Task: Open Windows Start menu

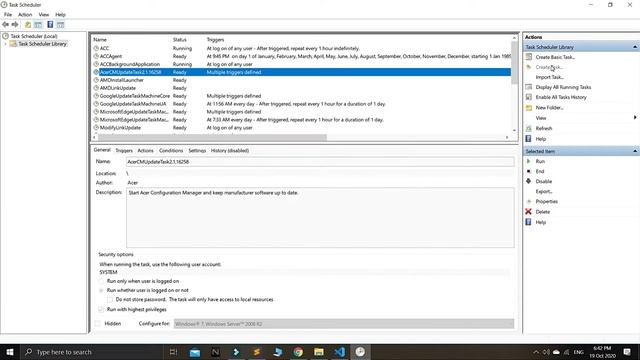Action: point(10,352)
